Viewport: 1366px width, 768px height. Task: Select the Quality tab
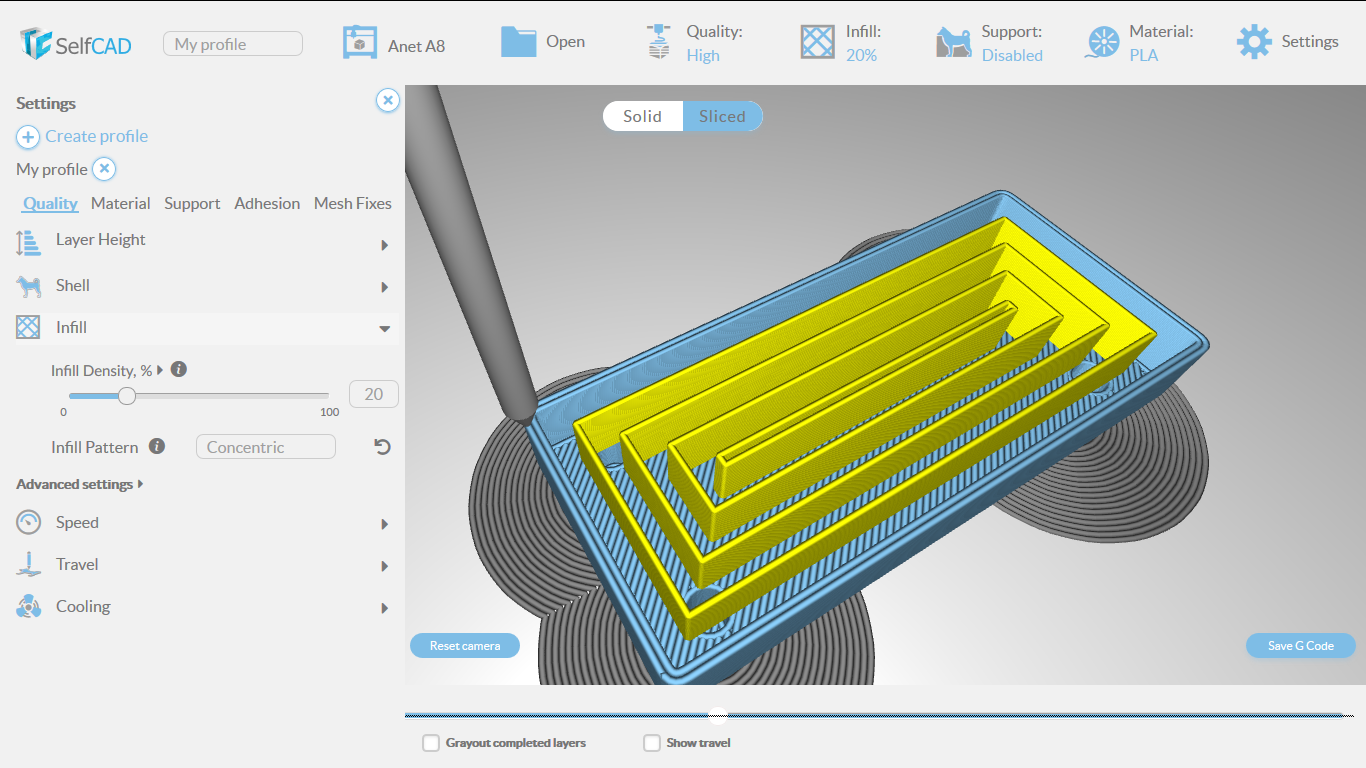[50, 203]
